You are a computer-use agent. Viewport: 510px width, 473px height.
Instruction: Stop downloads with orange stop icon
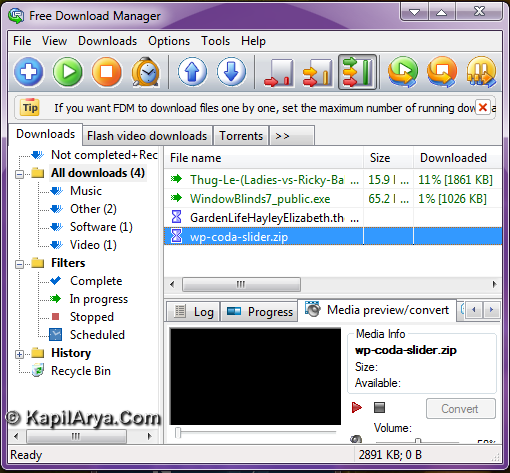pos(107,72)
